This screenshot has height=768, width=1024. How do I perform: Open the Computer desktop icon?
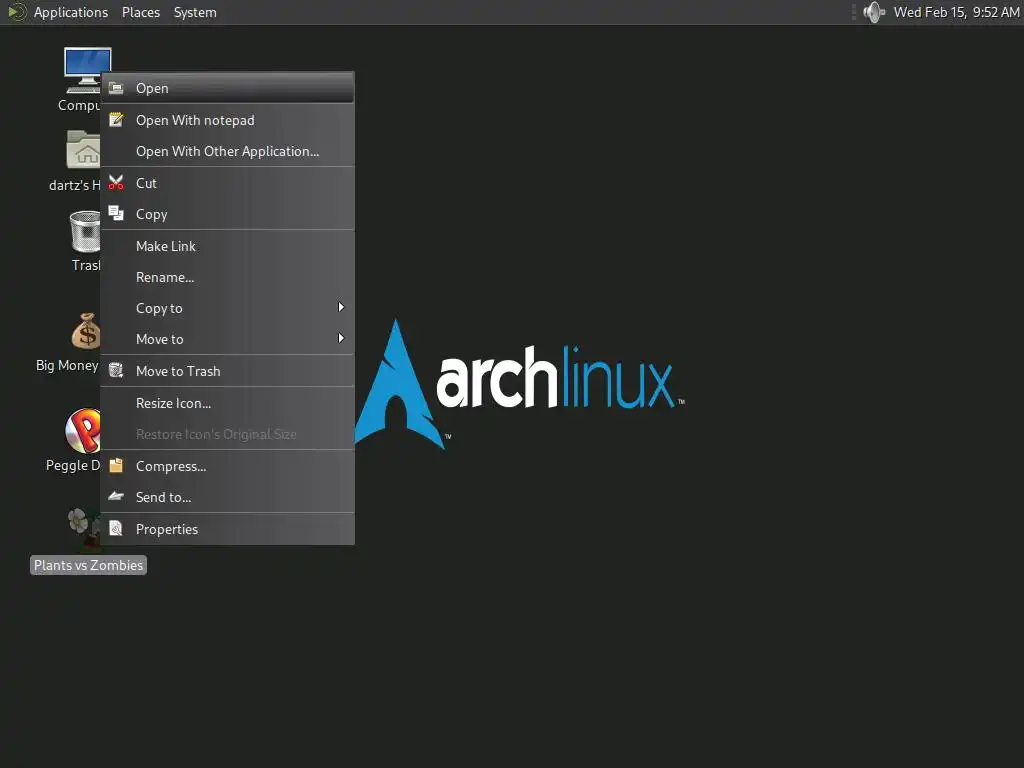pyautogui.click(x=86, y=70)
